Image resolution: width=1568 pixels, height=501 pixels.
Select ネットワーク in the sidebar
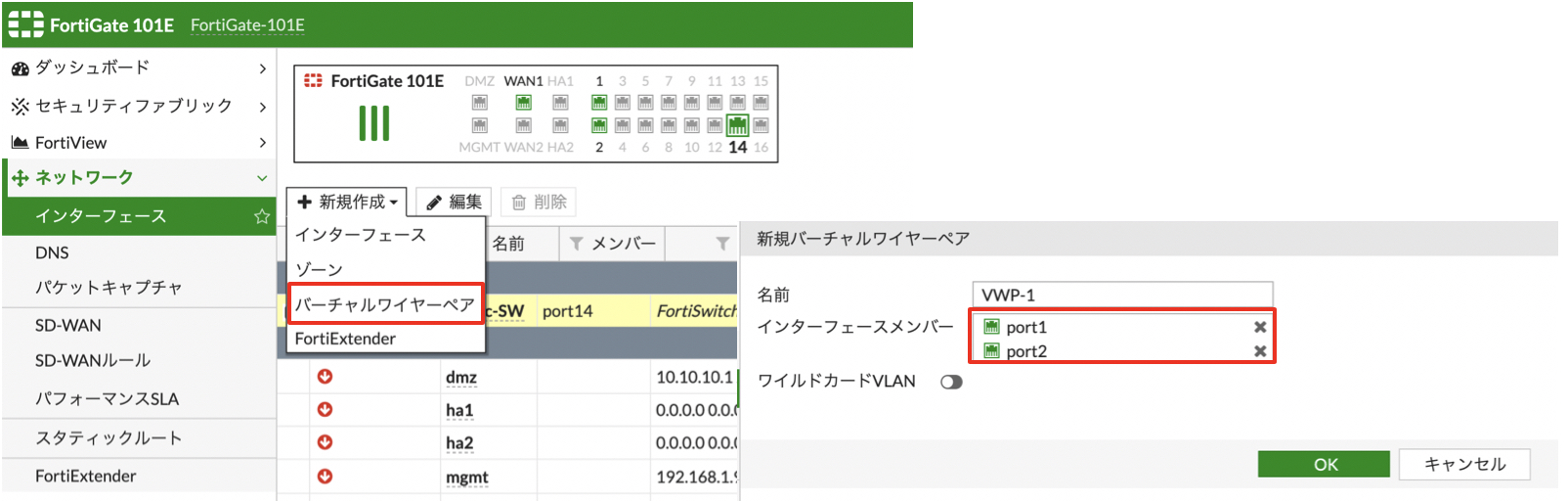coord(84,178)
